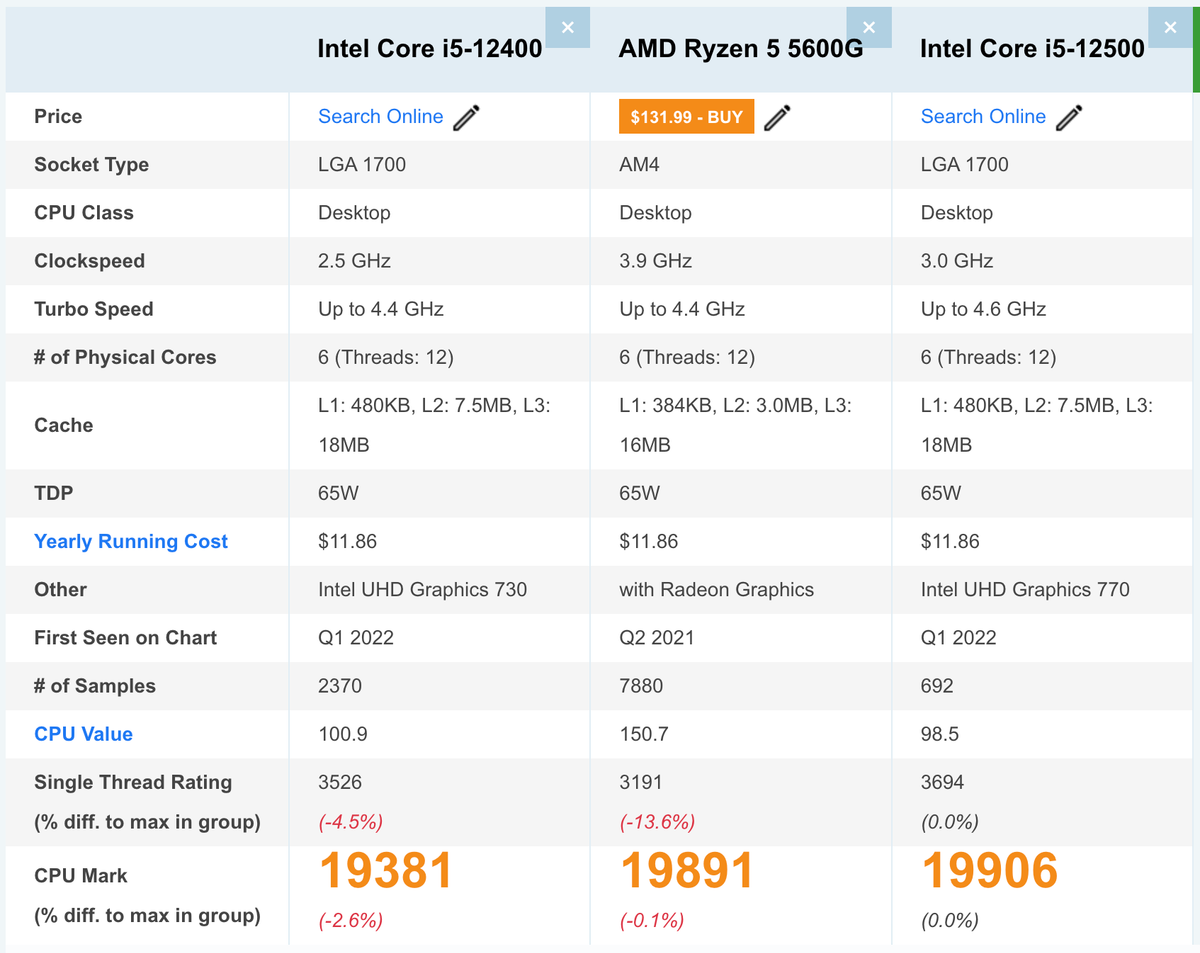Open the Yearly Running Cost explanation

pos(130,541)
